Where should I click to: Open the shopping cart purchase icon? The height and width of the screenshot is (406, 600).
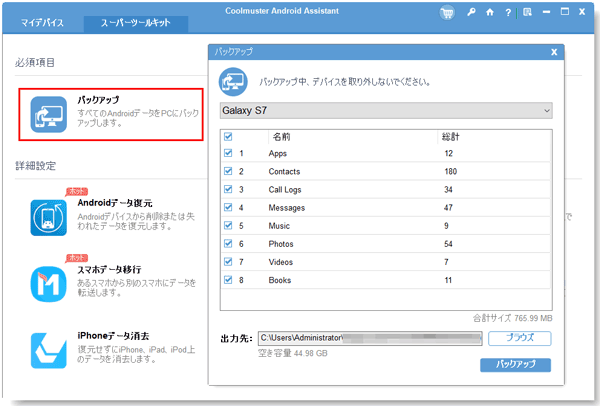tap(447, 13)
